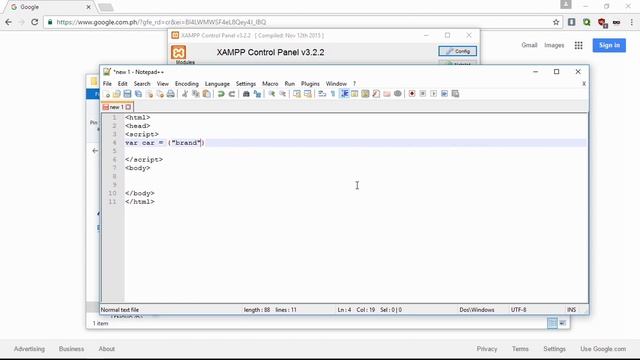Screen dimensions: 640x360
Task: Click the XAMPP orange logo icon
Action: point(178,52)
